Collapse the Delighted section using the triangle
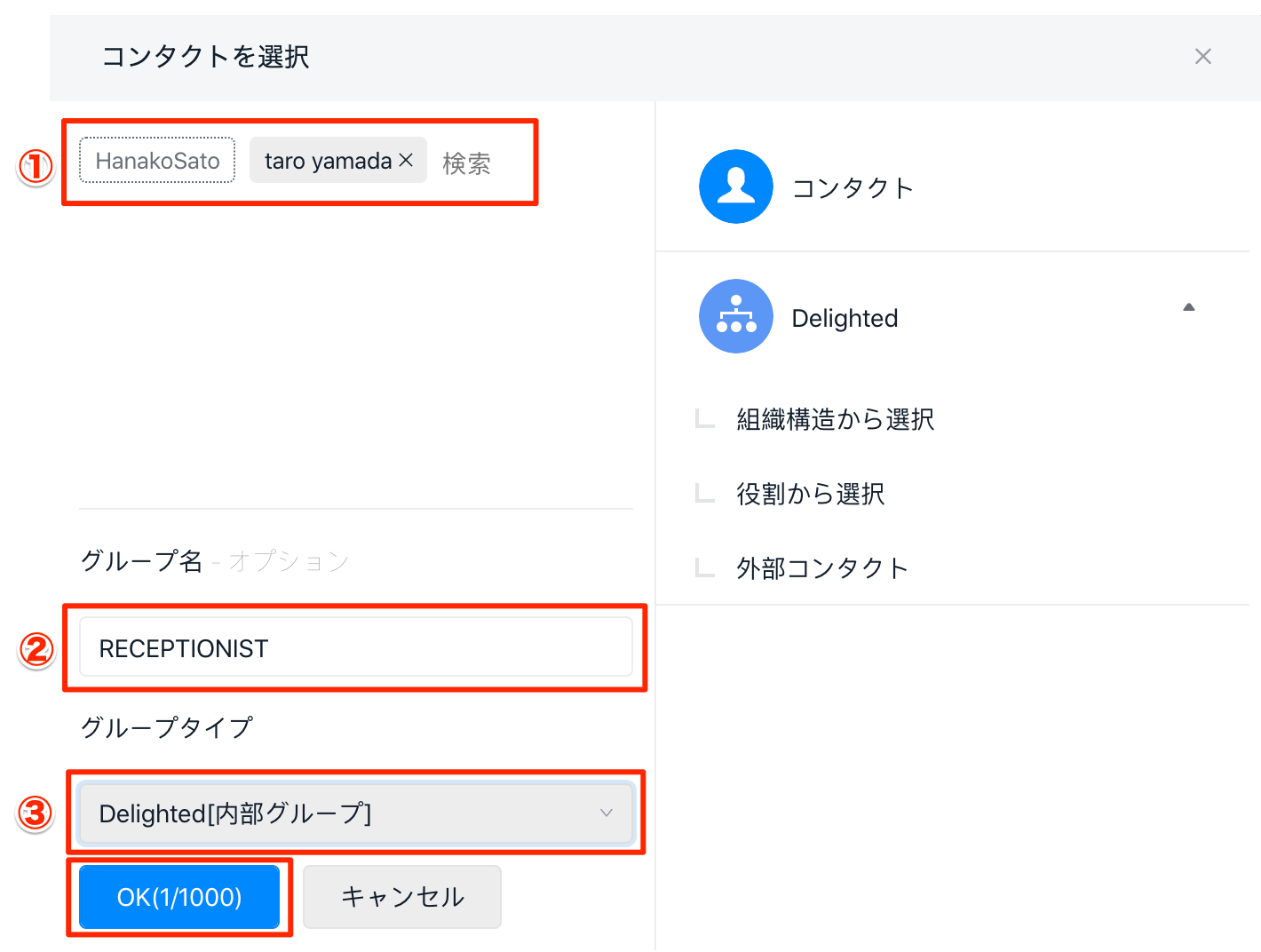The image size is (1261, 952). 1188,307
